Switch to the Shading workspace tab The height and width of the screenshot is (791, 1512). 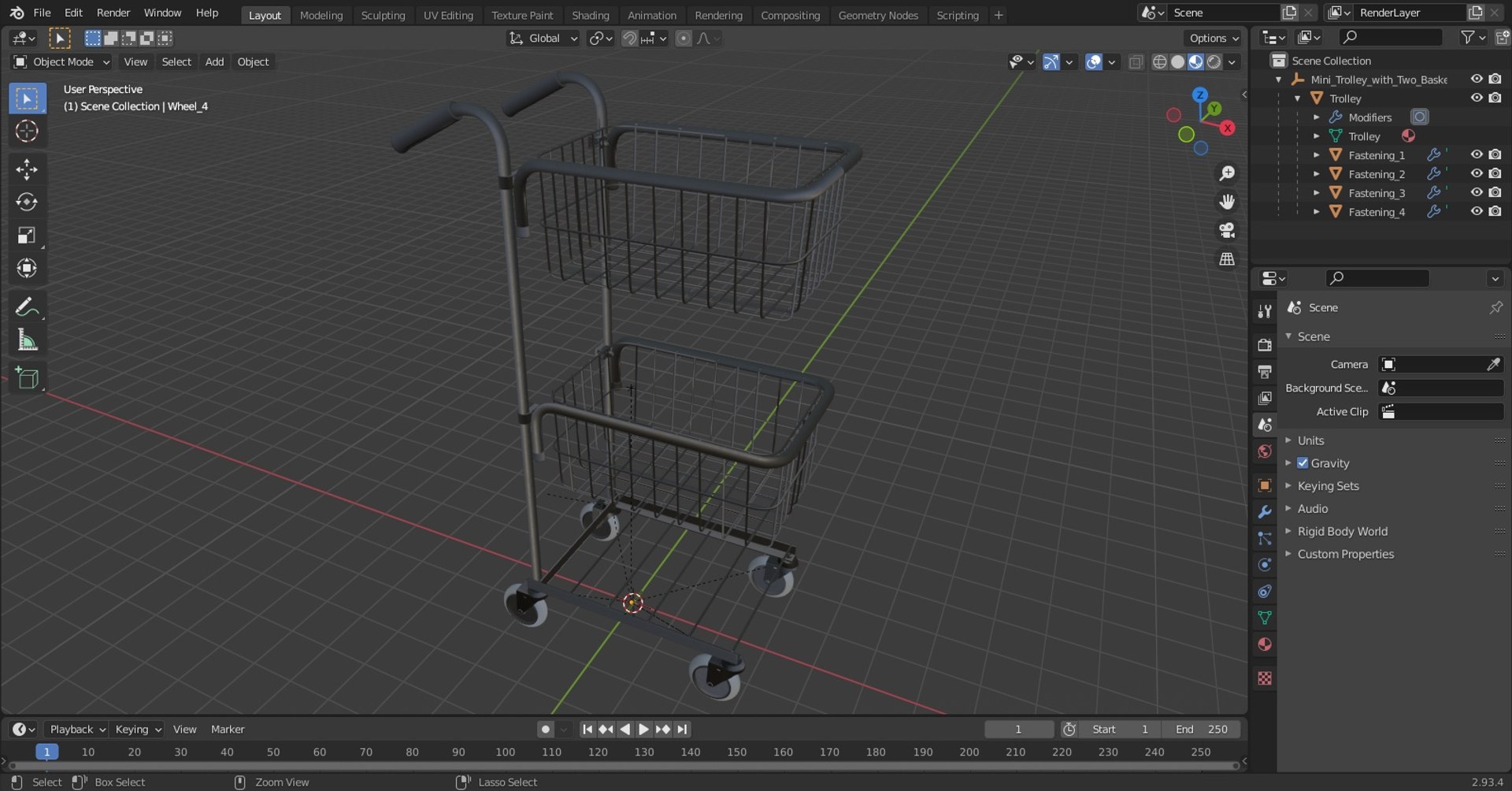(591, 15)
